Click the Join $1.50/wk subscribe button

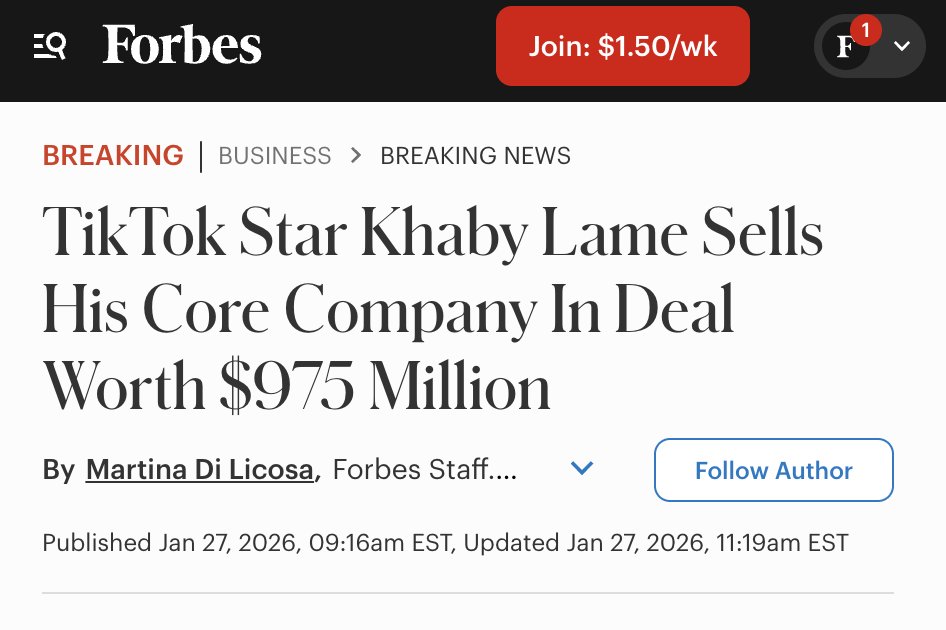coord(622,46)
